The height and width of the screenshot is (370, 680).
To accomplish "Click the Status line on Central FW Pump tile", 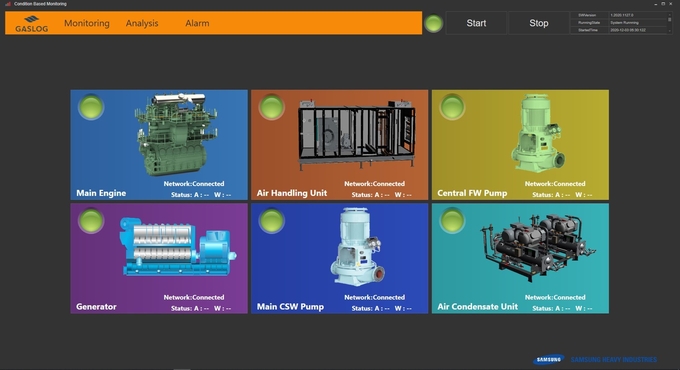I will 562,195.
